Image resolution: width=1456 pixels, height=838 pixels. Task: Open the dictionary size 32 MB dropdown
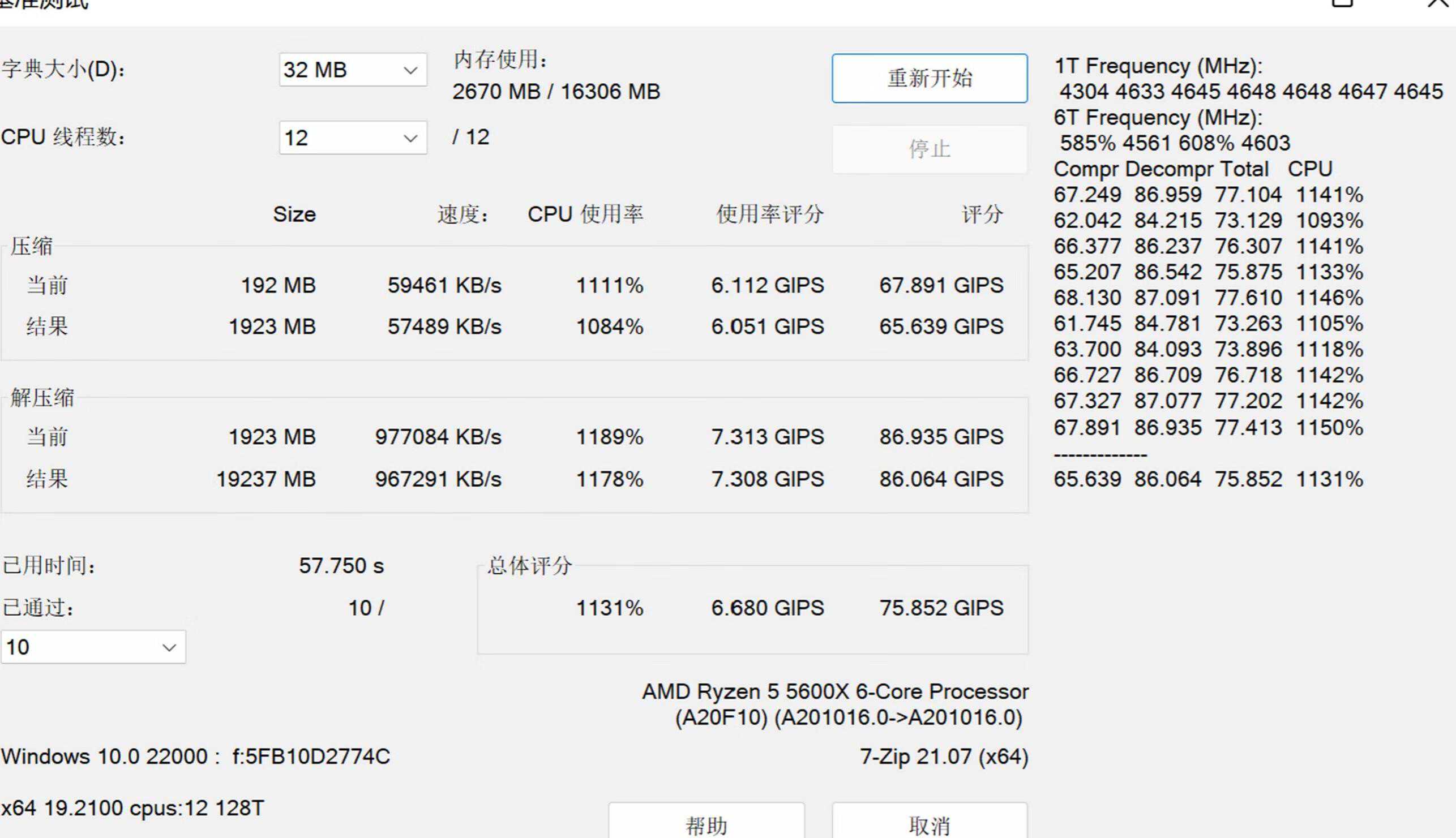(x=352, y=70)
